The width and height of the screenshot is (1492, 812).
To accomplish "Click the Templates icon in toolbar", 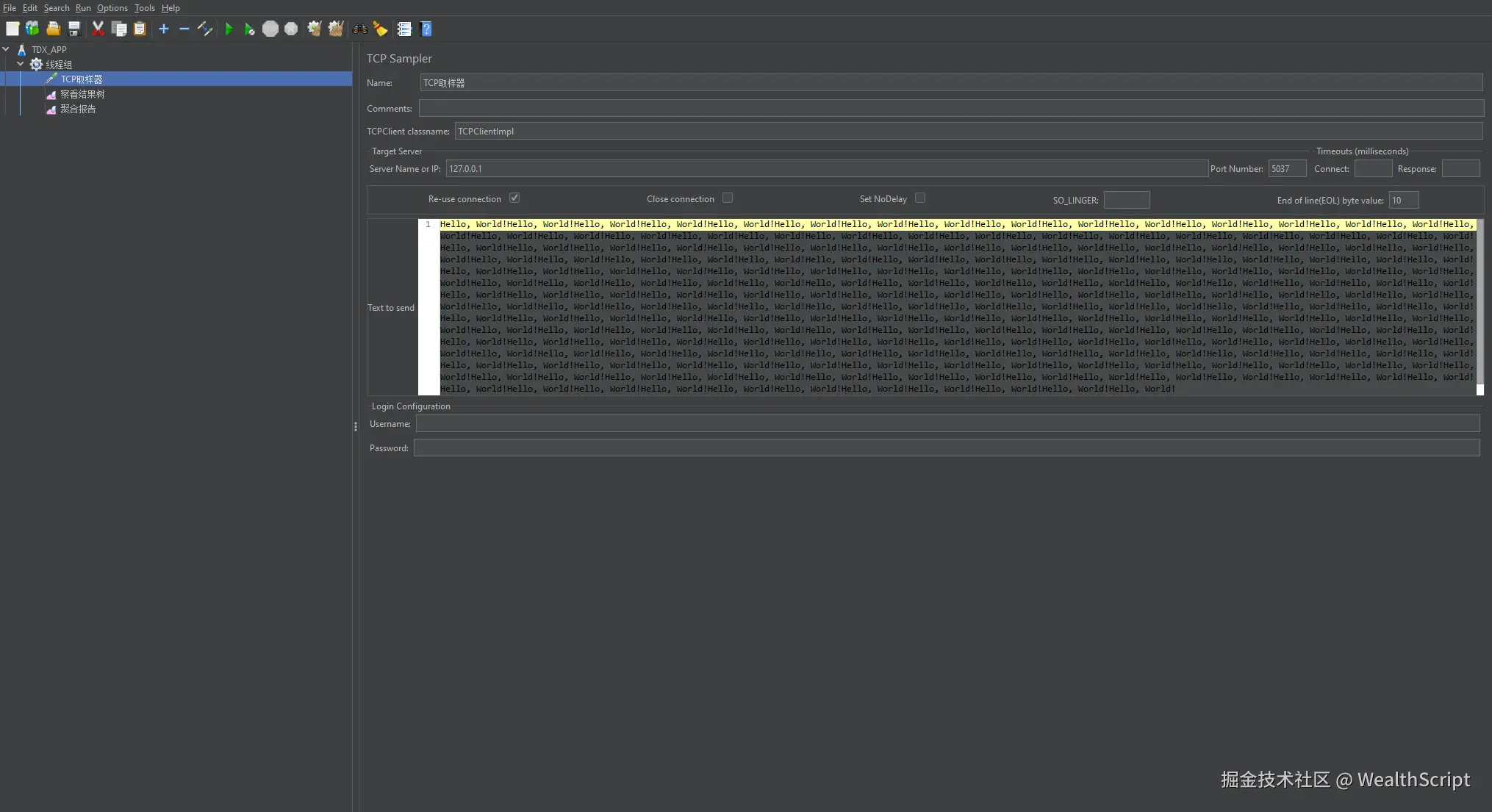I will [32, 29].
